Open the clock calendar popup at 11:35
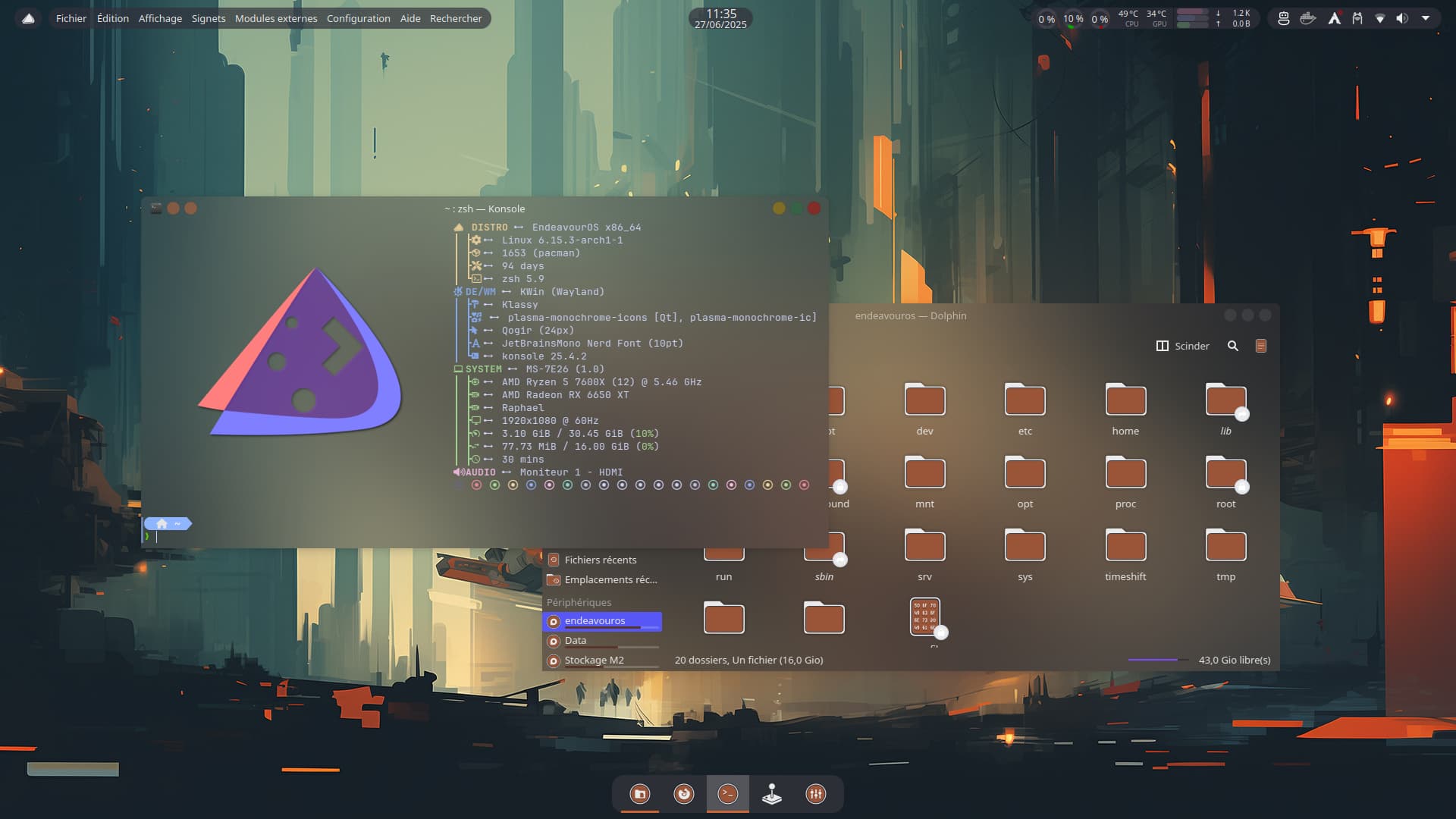This screenshot has width=1456, height=819. (x=720, y=18)
